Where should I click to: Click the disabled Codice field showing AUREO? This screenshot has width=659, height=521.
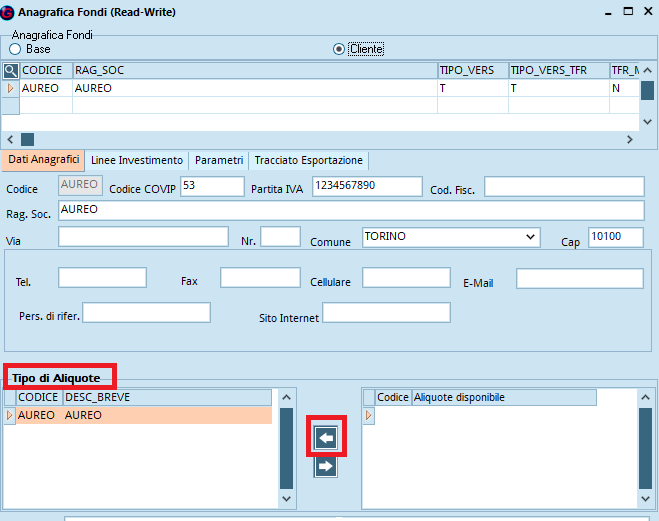pyautogui.click(x=80, y=186)
